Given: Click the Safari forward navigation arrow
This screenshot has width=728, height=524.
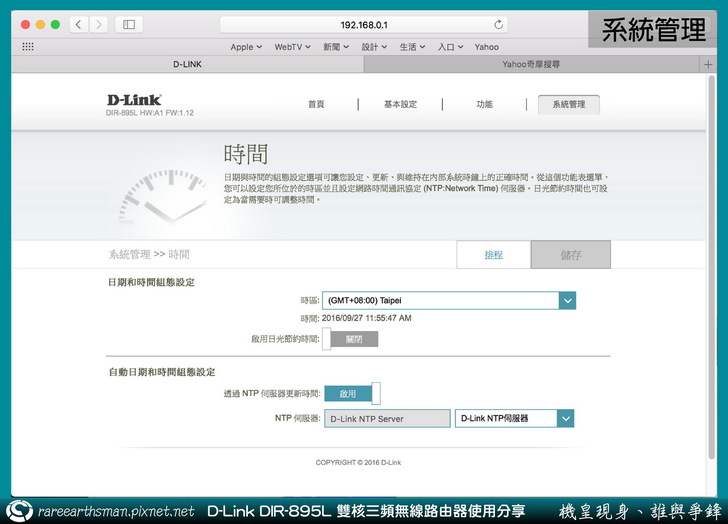Looking at the screenshot, I should 98,24.
